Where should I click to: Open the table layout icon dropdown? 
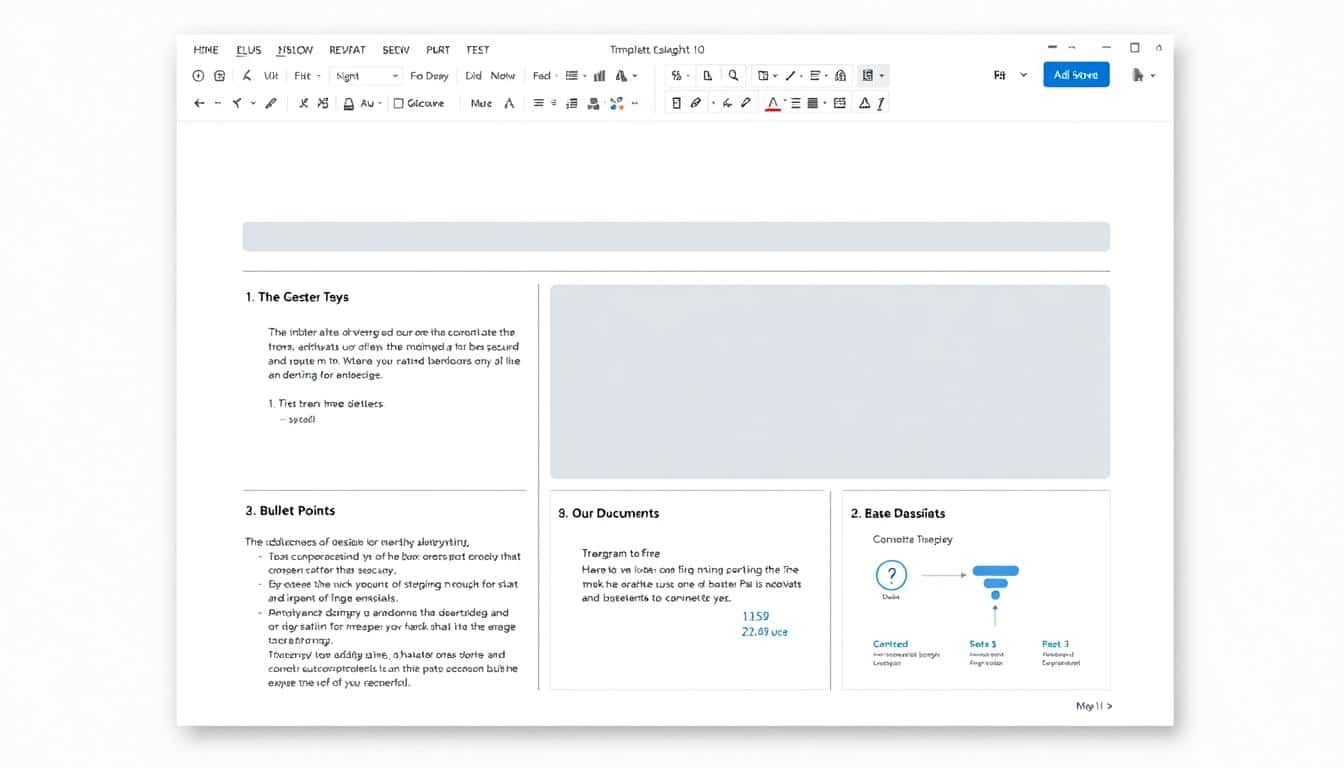click(767, 76)
